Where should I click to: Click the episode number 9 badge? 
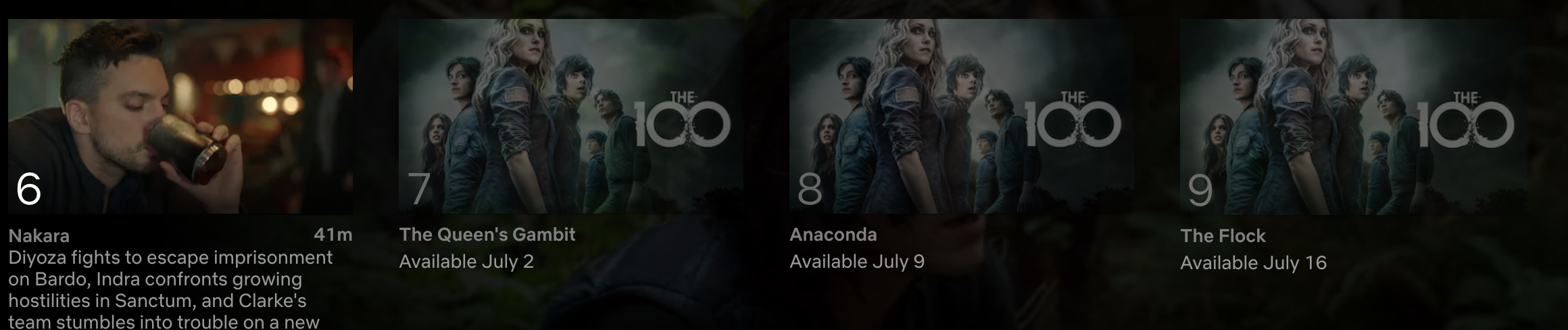click(x=1200, y=190)
